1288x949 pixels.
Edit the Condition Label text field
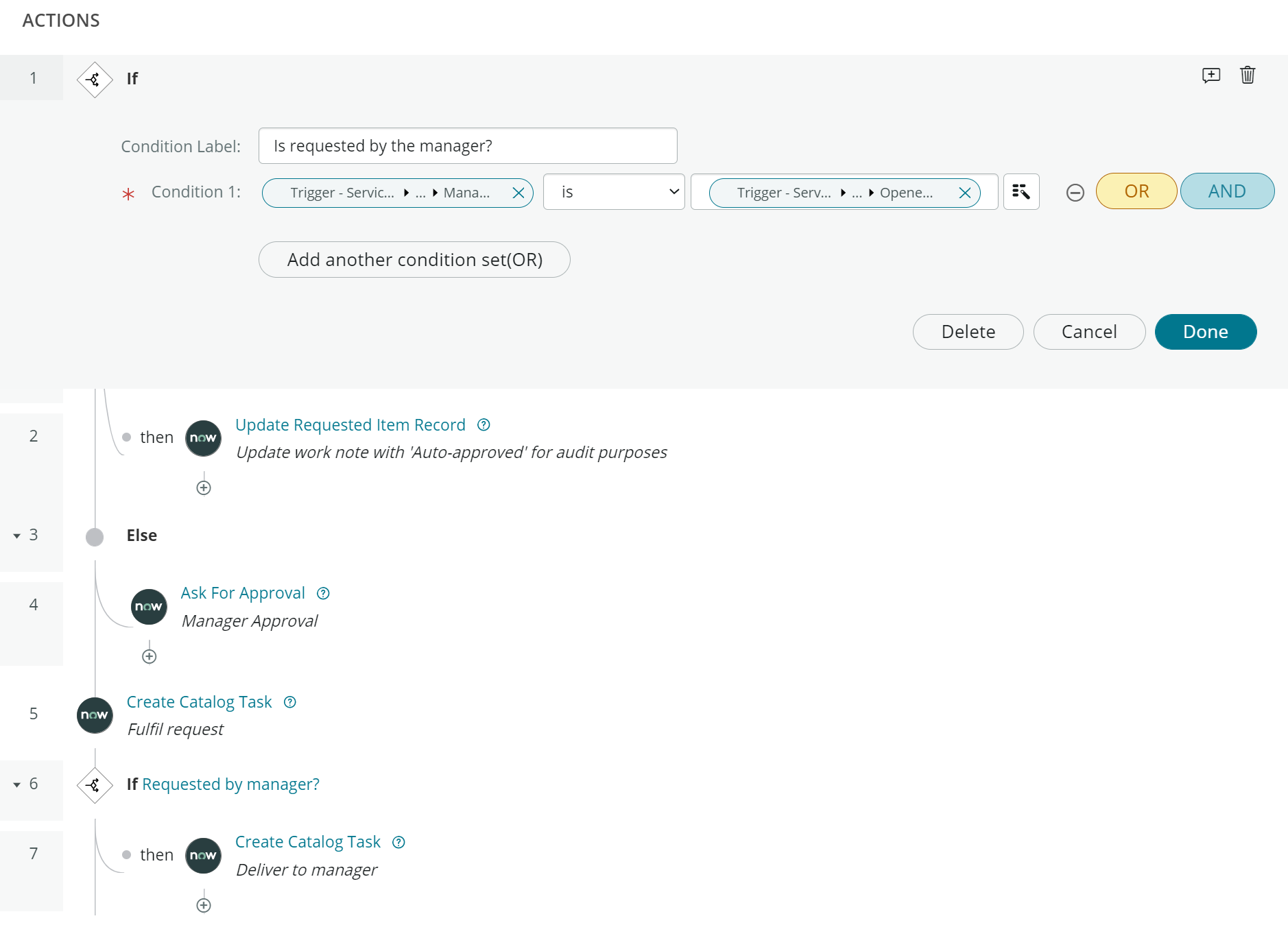point(467,145)
